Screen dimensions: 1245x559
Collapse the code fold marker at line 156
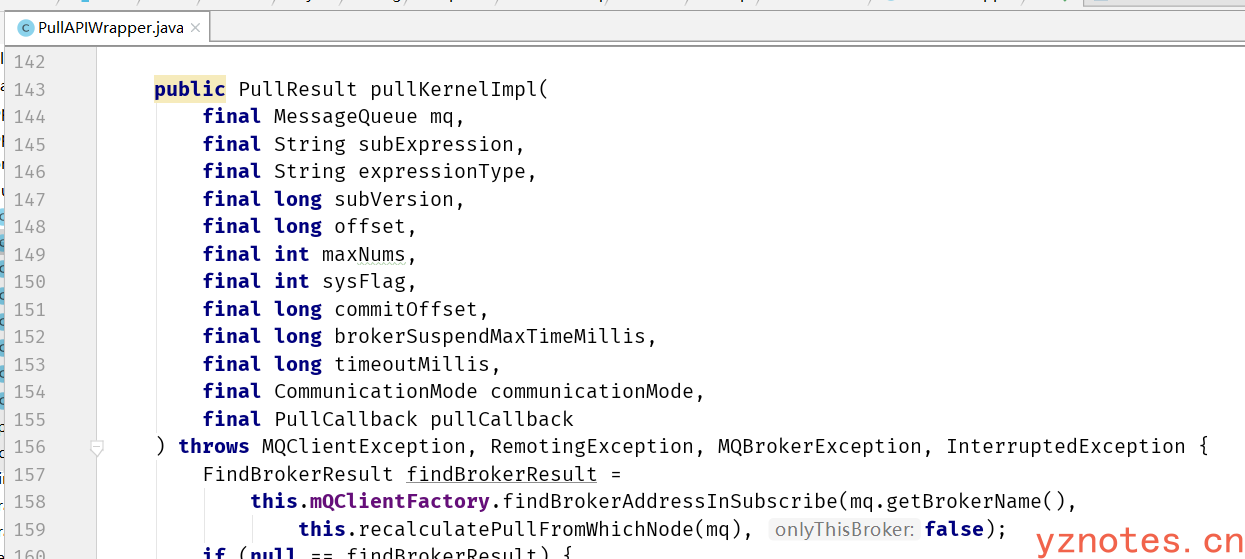pos(97,448)
